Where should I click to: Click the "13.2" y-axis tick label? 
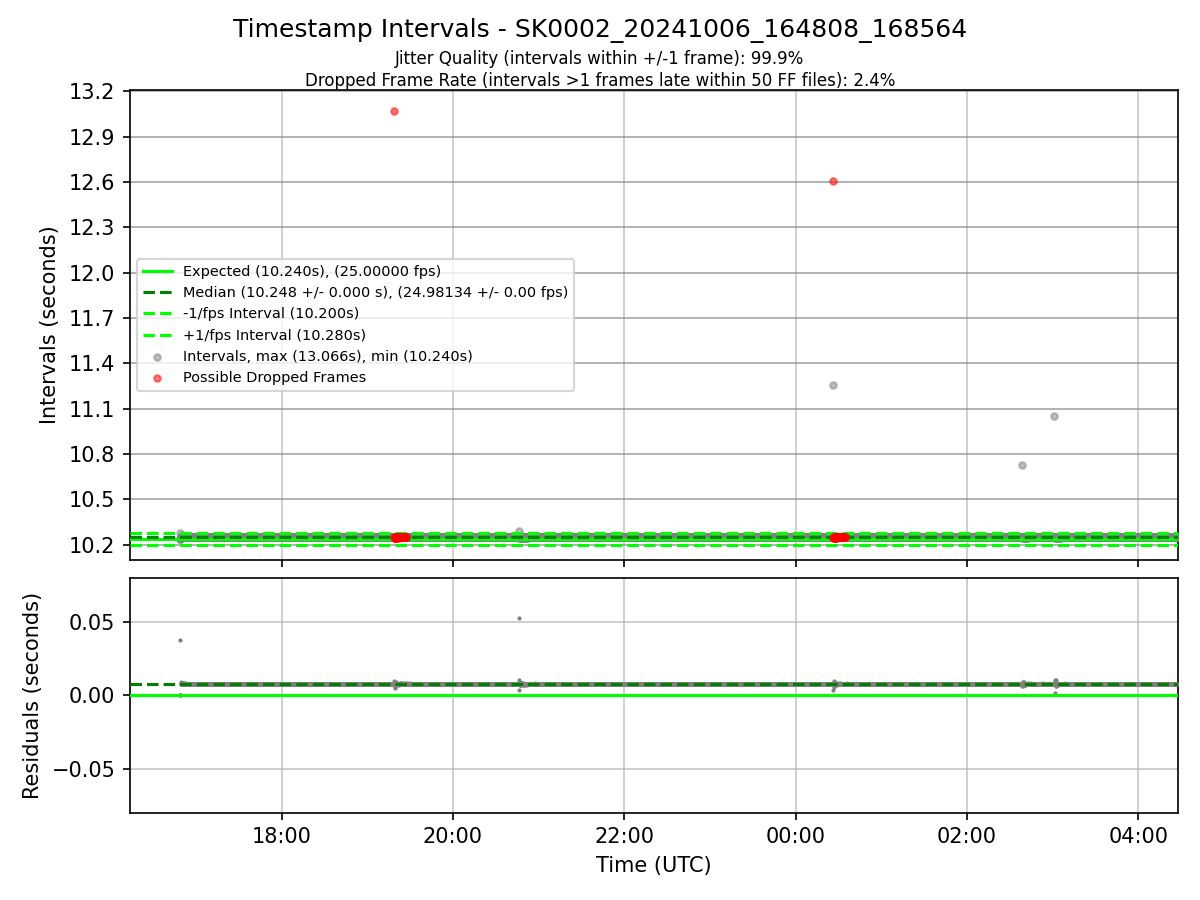[94, 92]
